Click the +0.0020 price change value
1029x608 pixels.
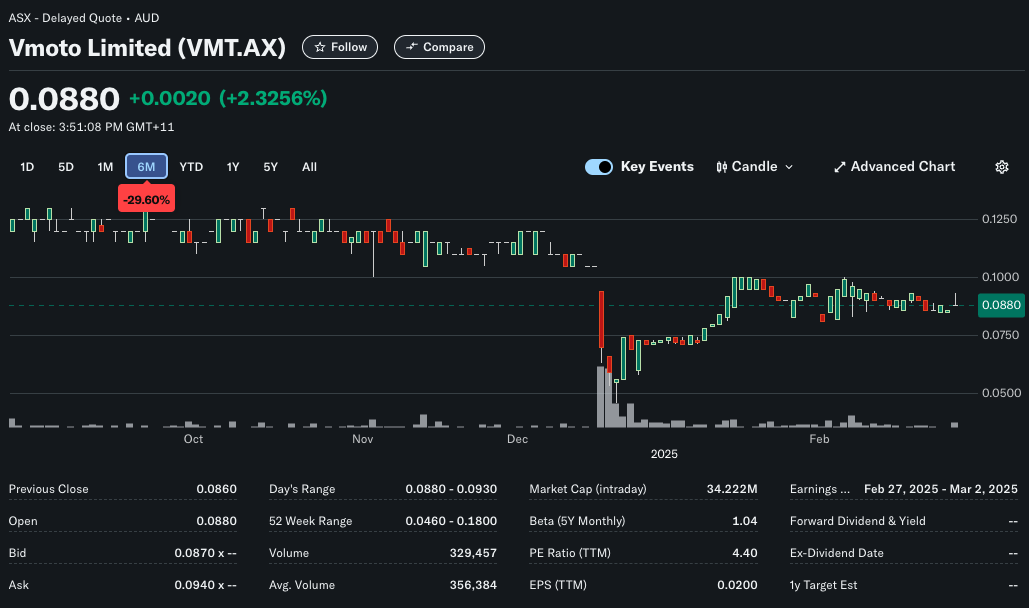coord(169,98)
